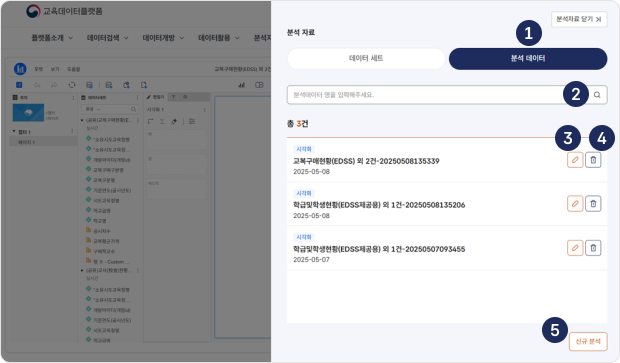
Task: Open the kebab menu of the 챕터 1 row
Action: click(72, 131)
